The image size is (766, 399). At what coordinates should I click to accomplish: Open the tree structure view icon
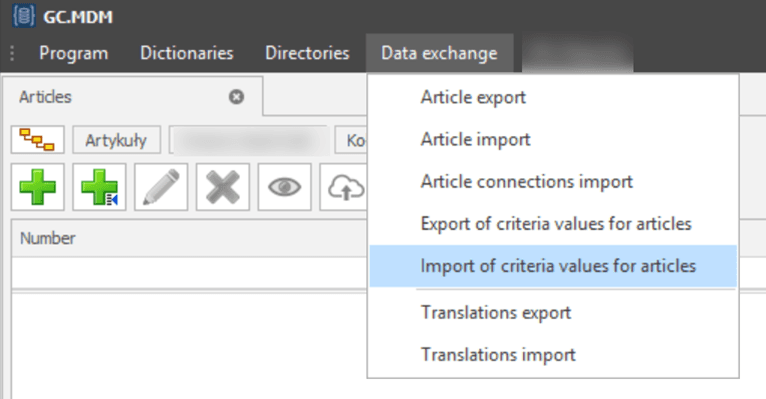coord(38,140)
